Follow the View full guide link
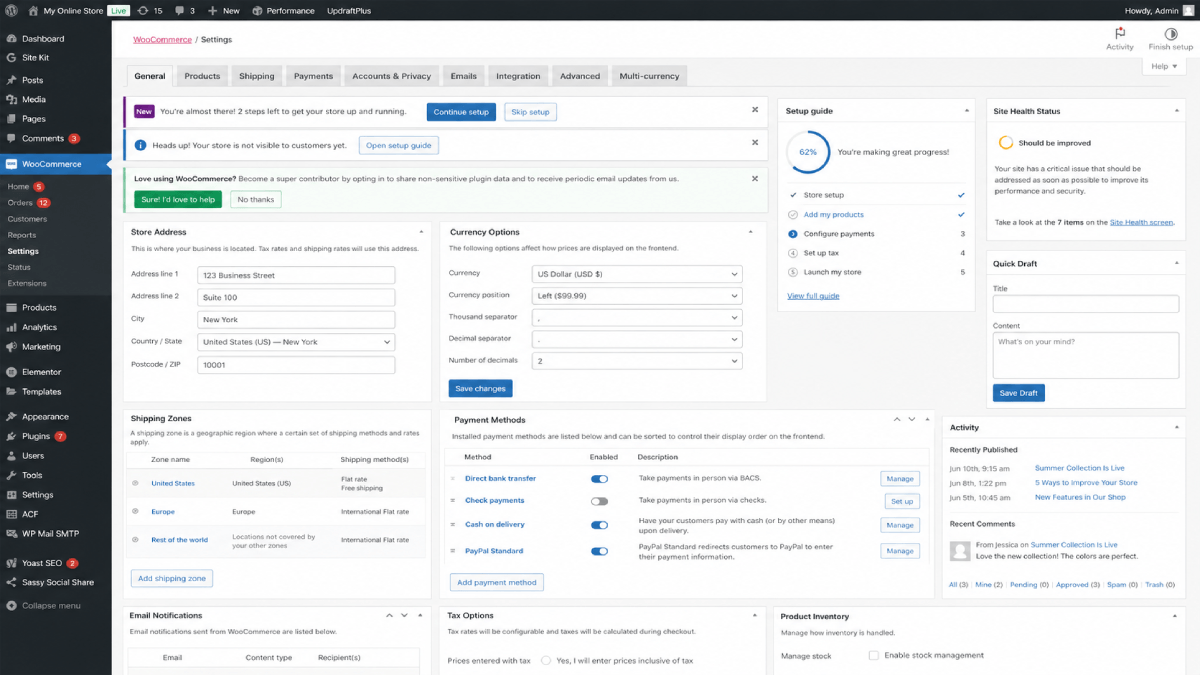This screenshot has height=675, width=1200. point(813,296)
